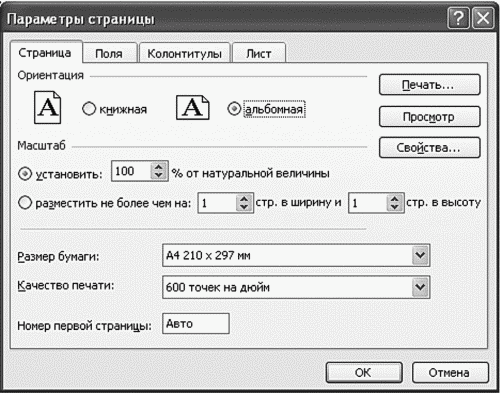
Task: Select the книжная orientation radio button
Action: [x=89, y=109]
